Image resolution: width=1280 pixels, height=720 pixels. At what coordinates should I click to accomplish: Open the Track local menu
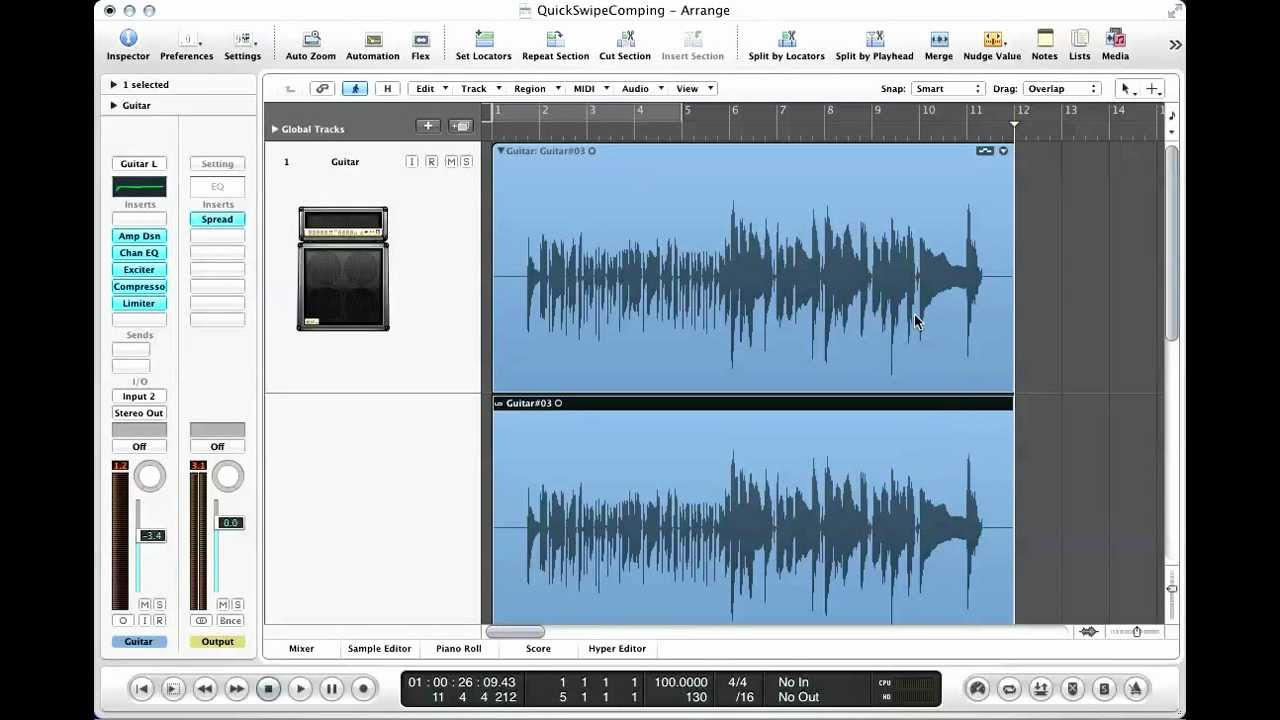click(480, 89)
